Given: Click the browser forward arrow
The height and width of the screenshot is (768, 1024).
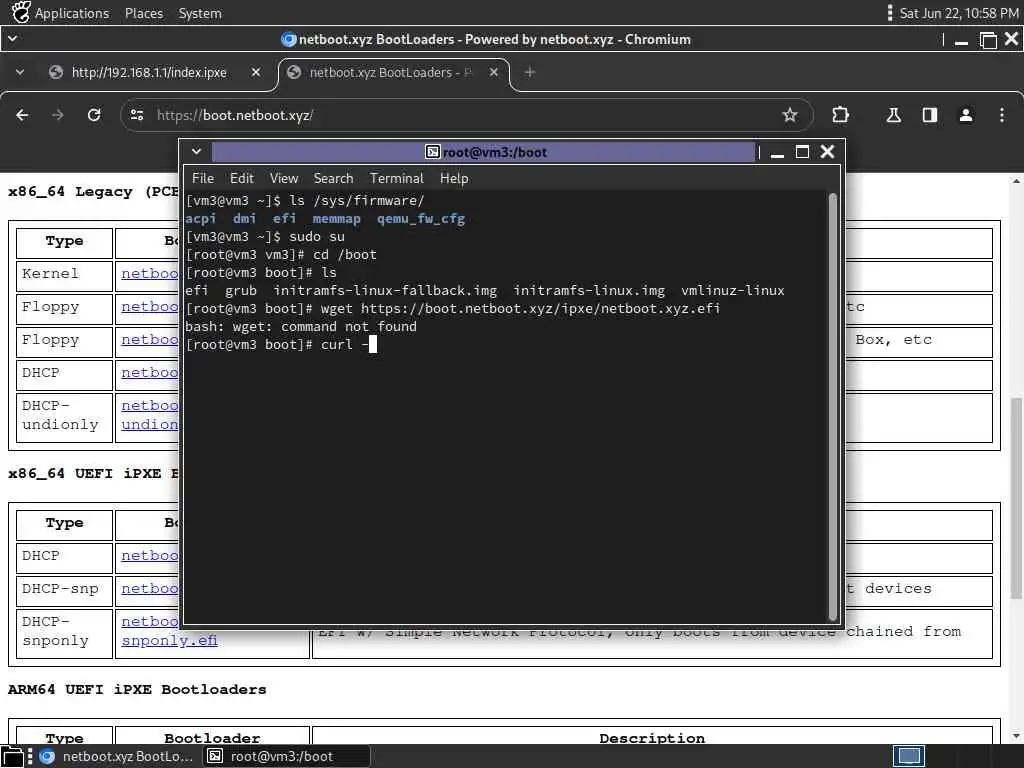Looking at the screenshot, I should [x=58, y=115].
